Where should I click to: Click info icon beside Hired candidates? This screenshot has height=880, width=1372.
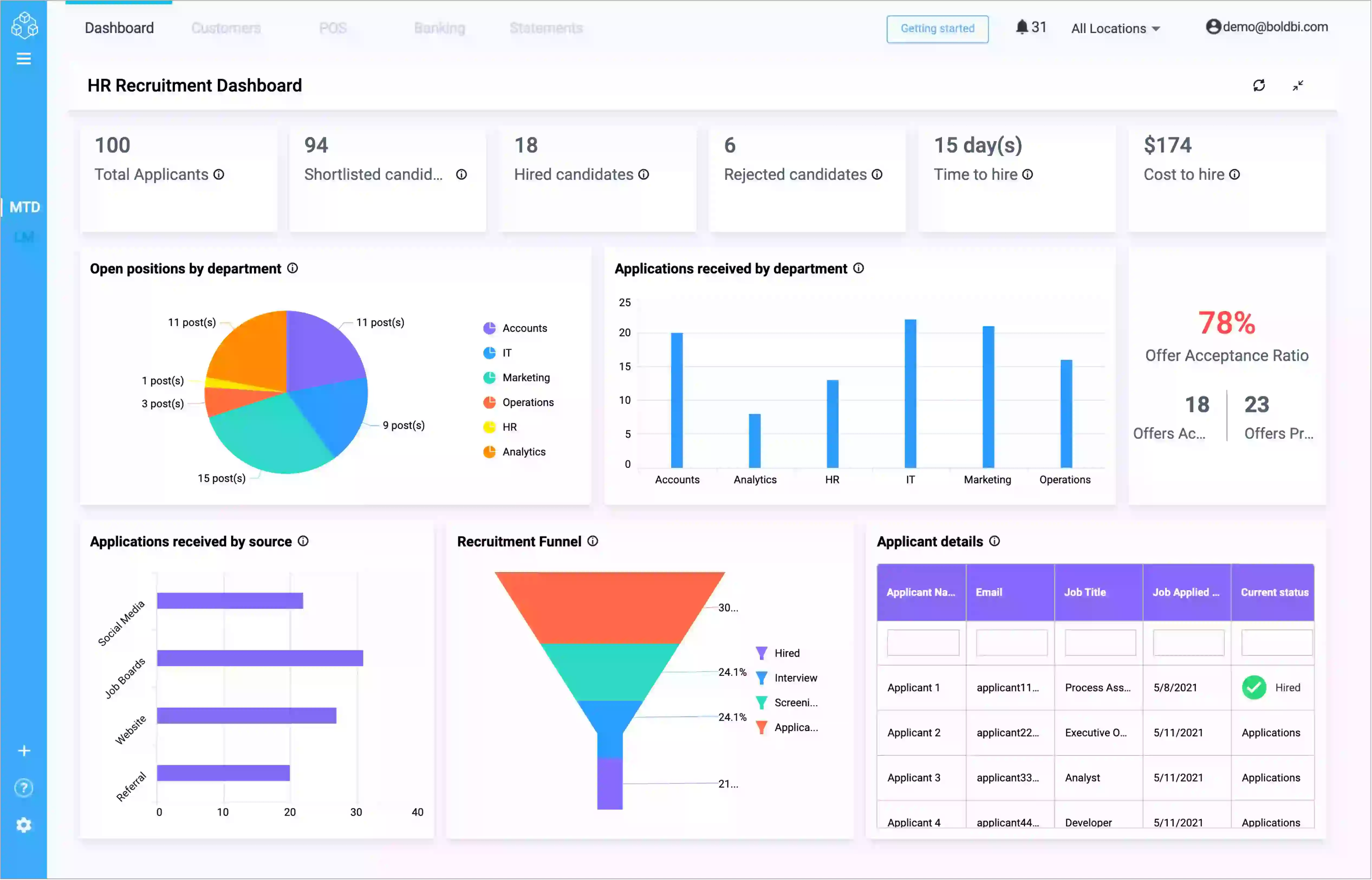click(x=644, y=174)
